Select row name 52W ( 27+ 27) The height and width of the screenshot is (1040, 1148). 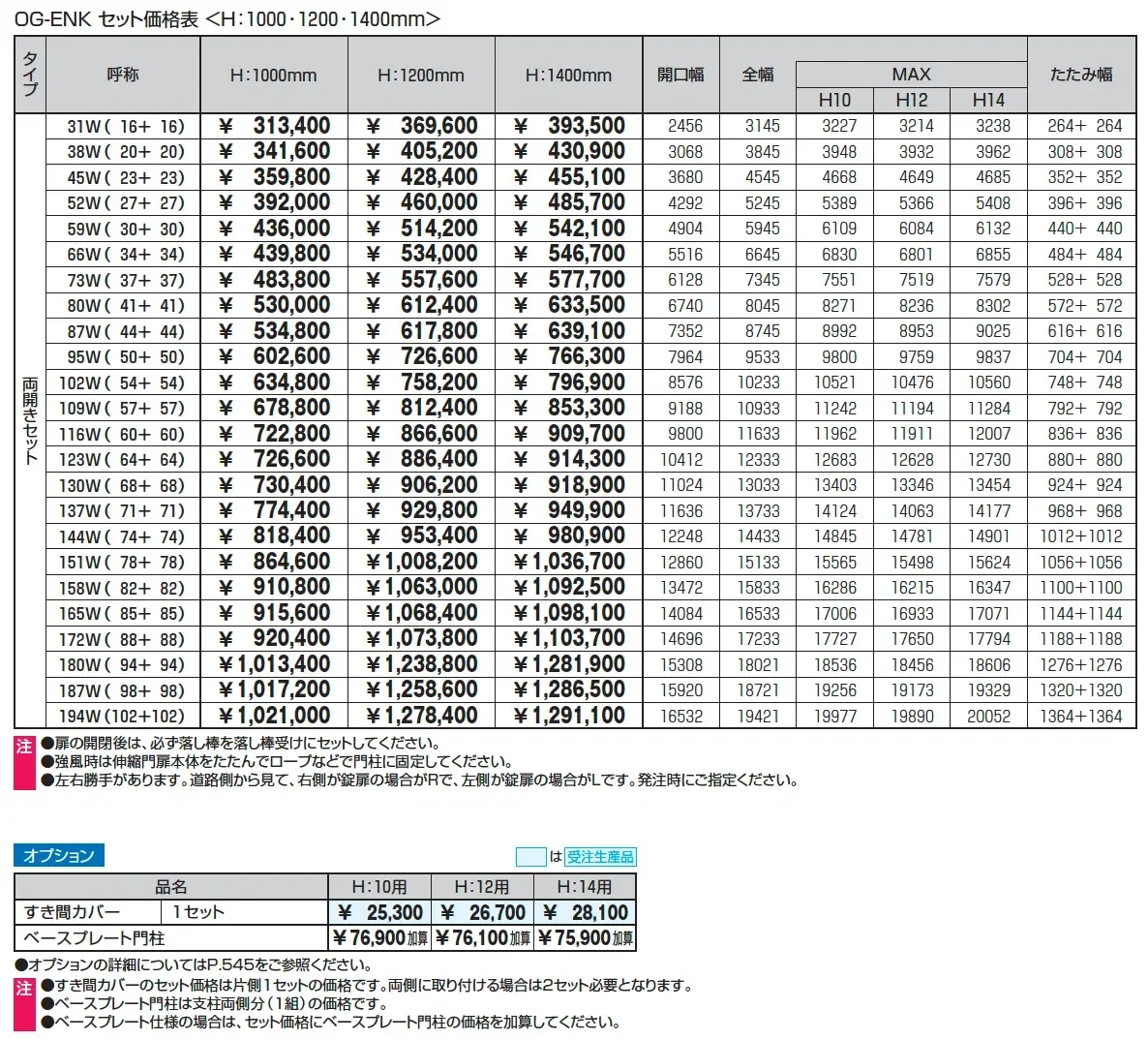126,203
